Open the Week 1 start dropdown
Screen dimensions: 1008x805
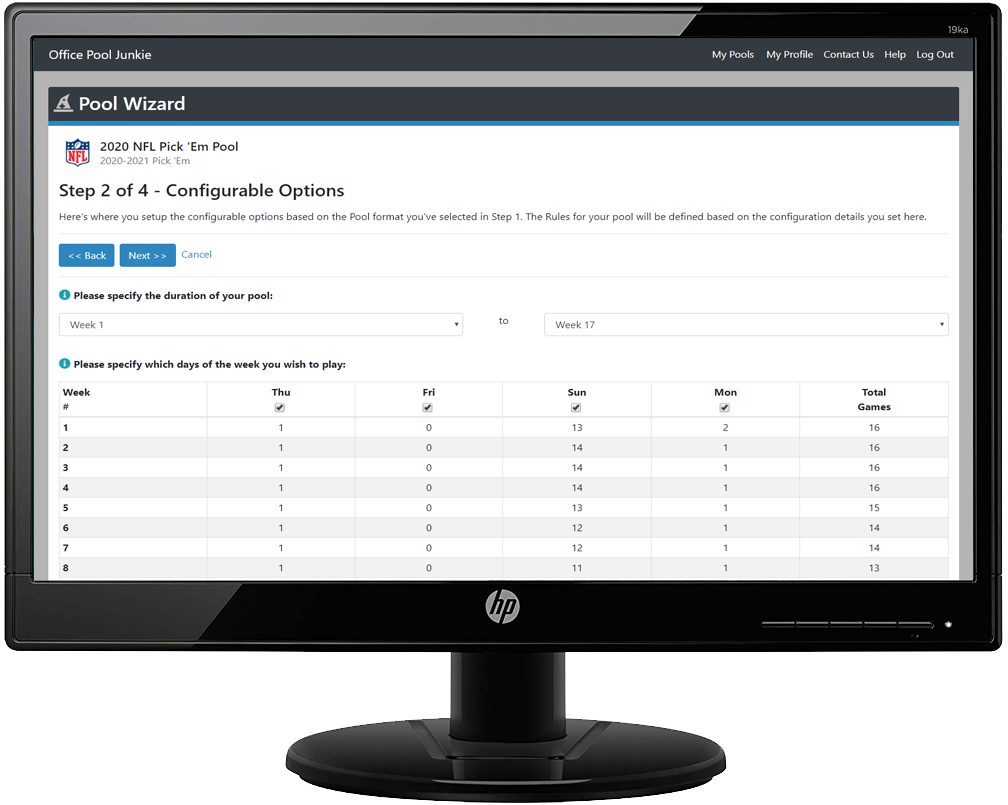coord(260,325)
